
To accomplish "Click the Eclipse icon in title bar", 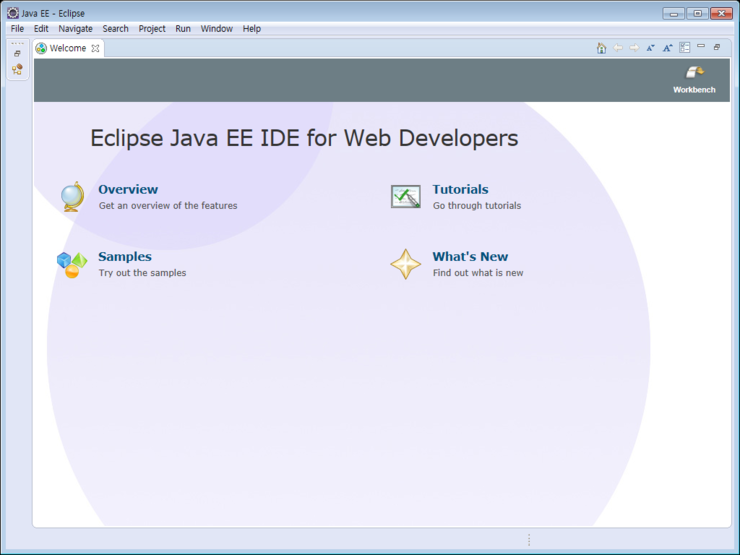I will tap(13, 13).
